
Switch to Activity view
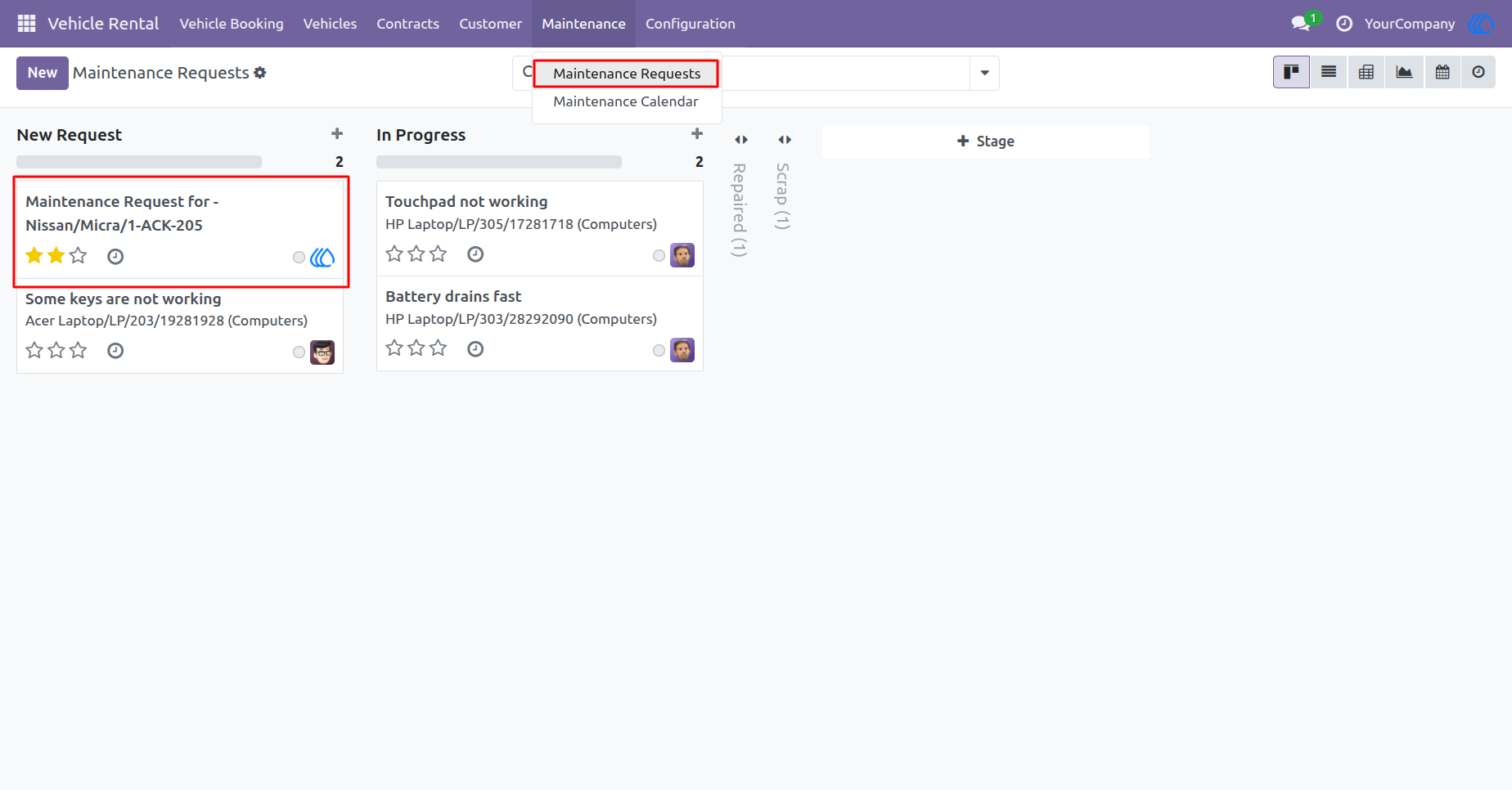point(1478,73)
